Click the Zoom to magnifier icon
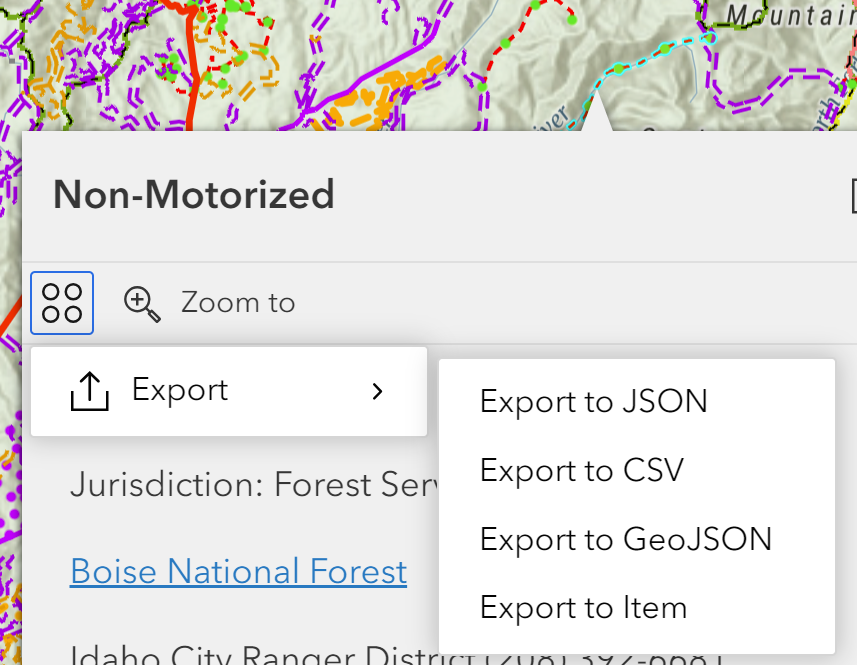Viewport: 857px width, 665px height. (142, 304)
